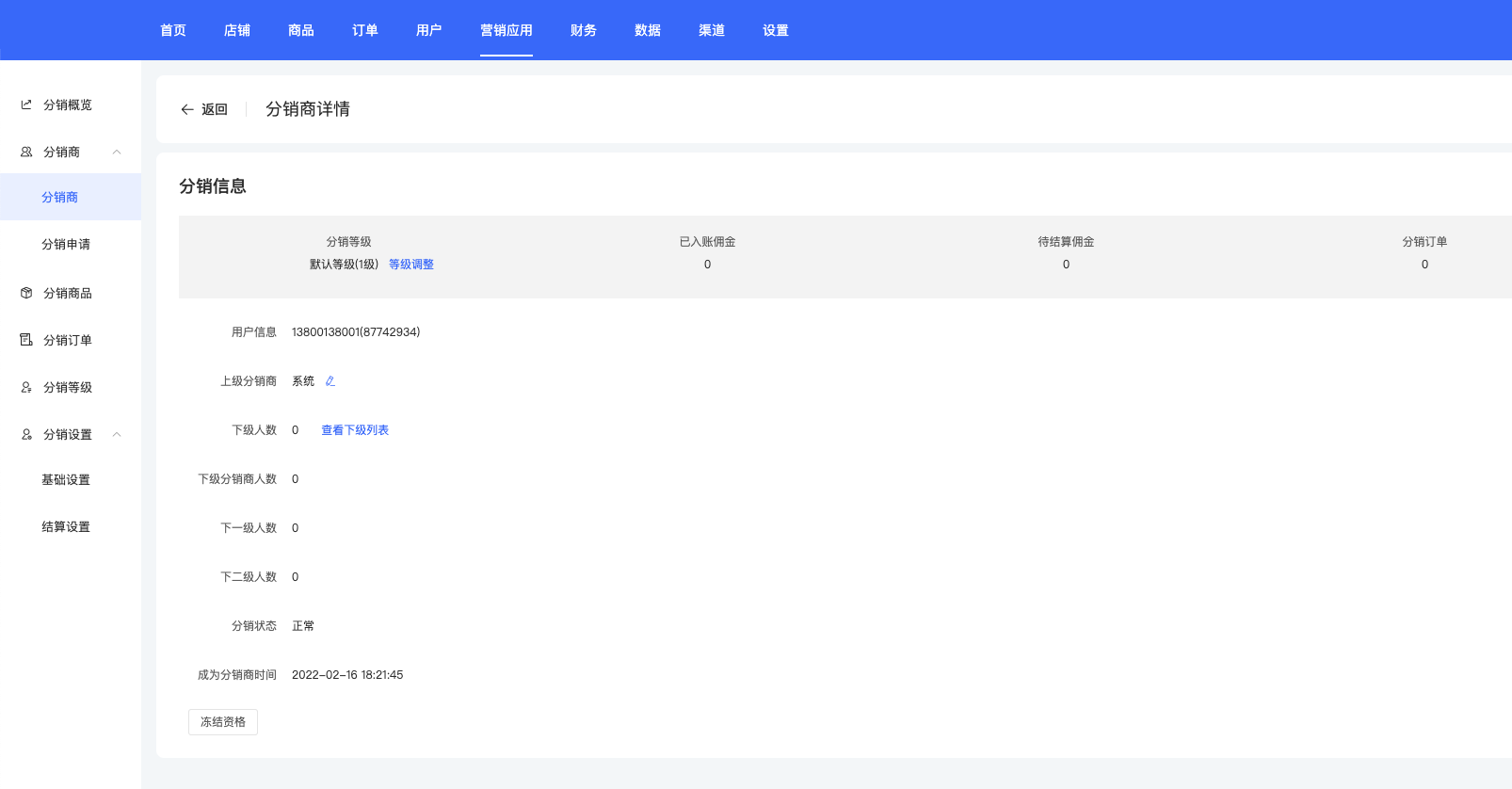
Task: Open the 设置 top navigation item
Action: (775, 30)
